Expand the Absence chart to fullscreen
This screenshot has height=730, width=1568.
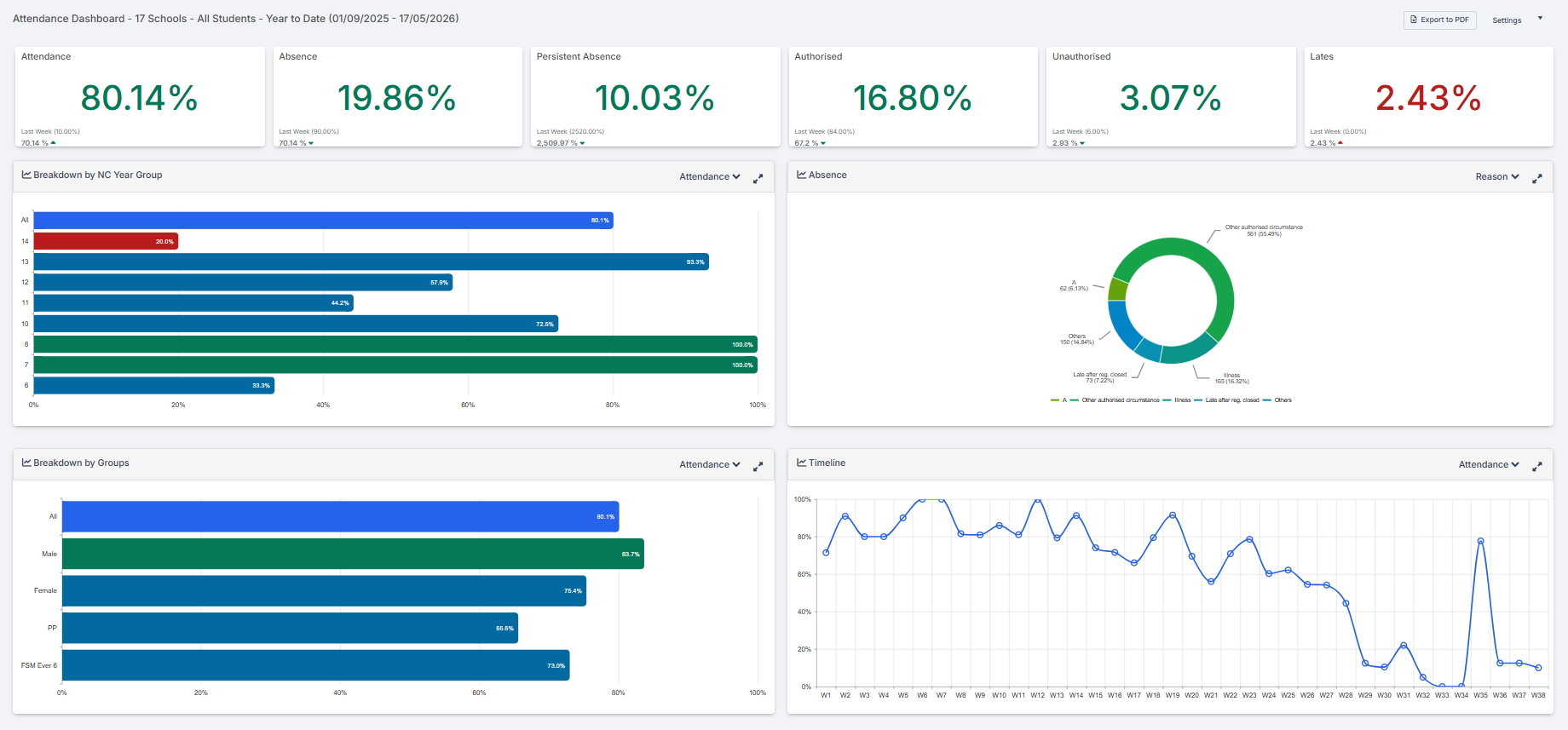click(x=1537, y=179)
